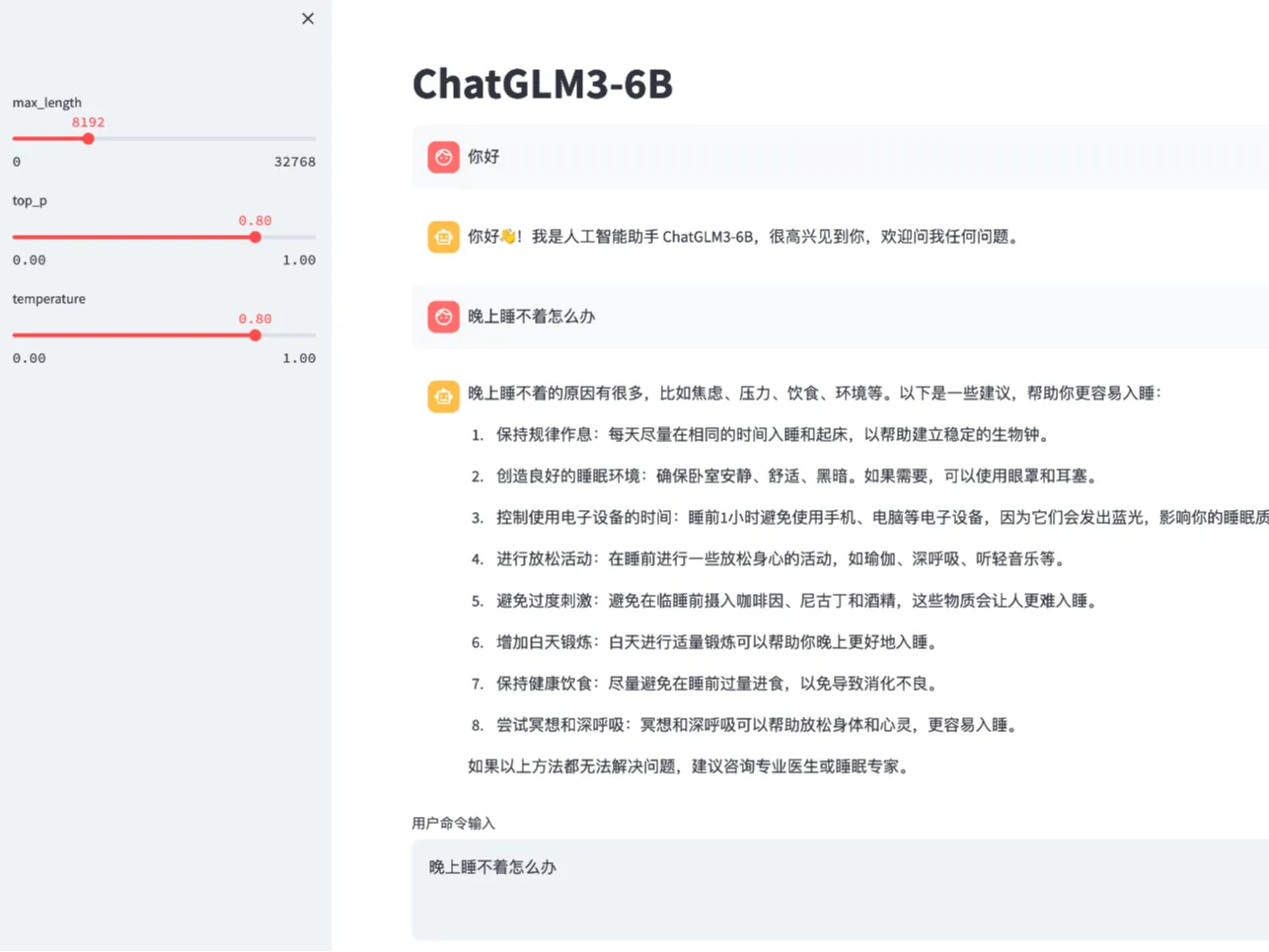Image resolution: width=1269 pixels, height=952 pixels.
Task: Click the user avatar icon beside 你好
Action: (x=443, y=157)
